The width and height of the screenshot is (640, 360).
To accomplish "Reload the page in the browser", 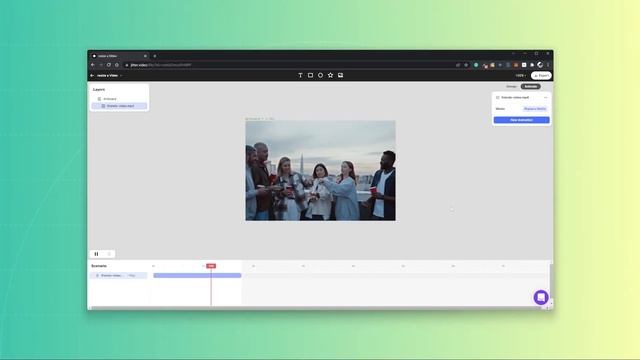I will [109, 65].
